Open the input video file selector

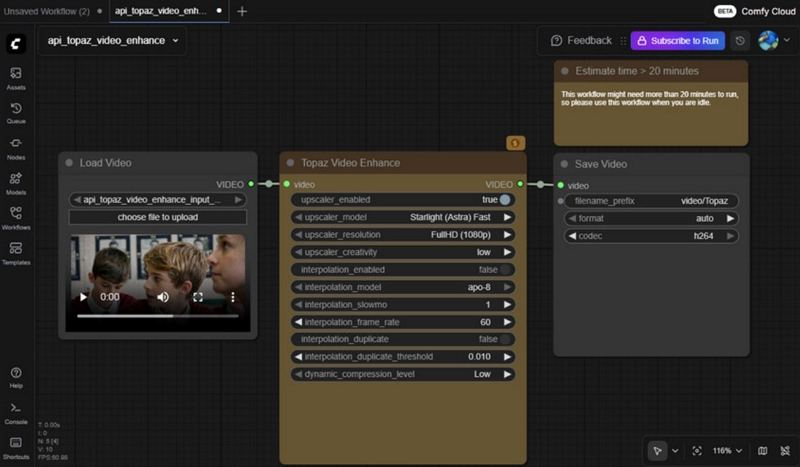click(158, 200)
